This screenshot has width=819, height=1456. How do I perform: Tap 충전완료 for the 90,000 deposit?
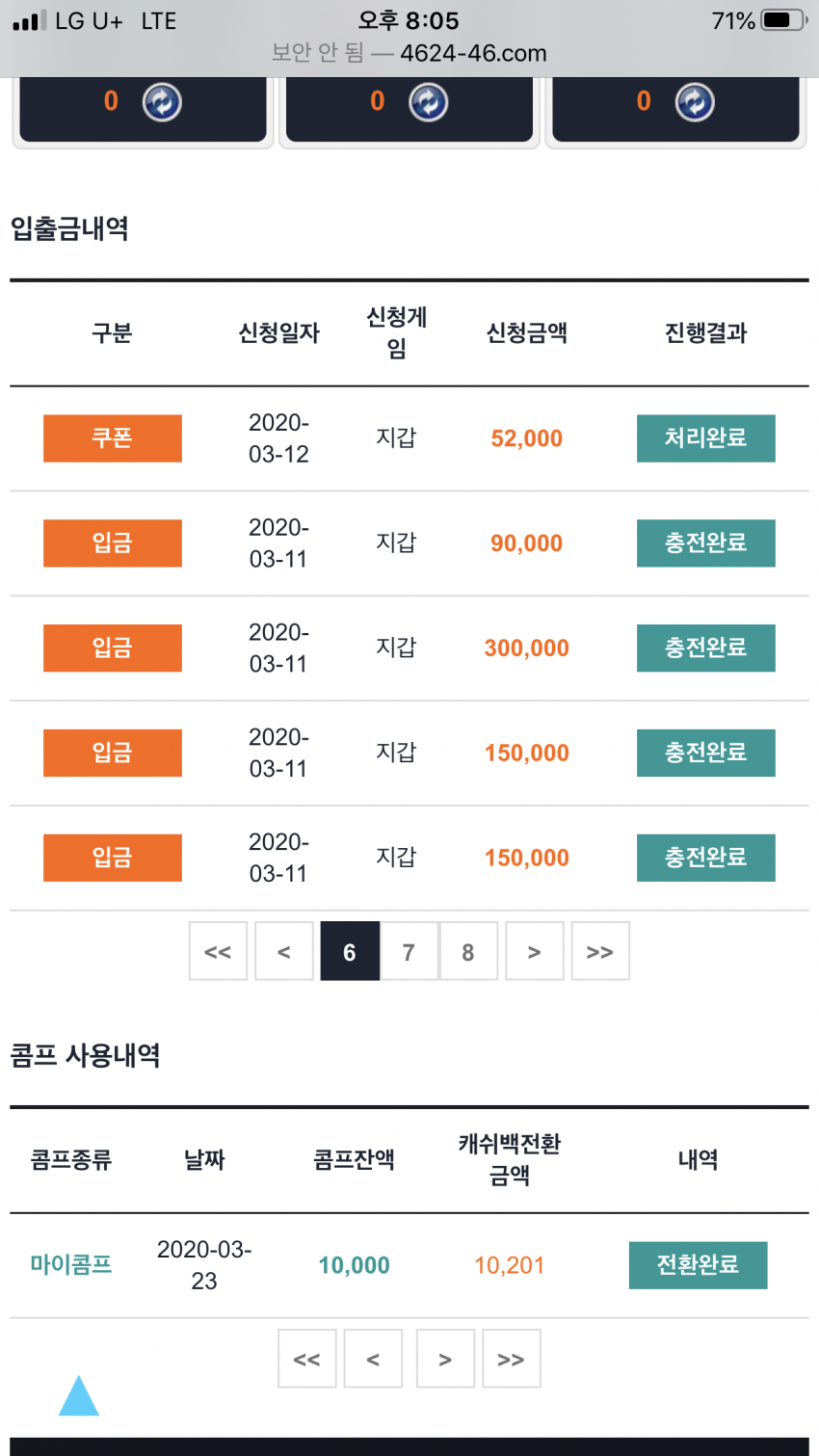(x=706, y=543)
